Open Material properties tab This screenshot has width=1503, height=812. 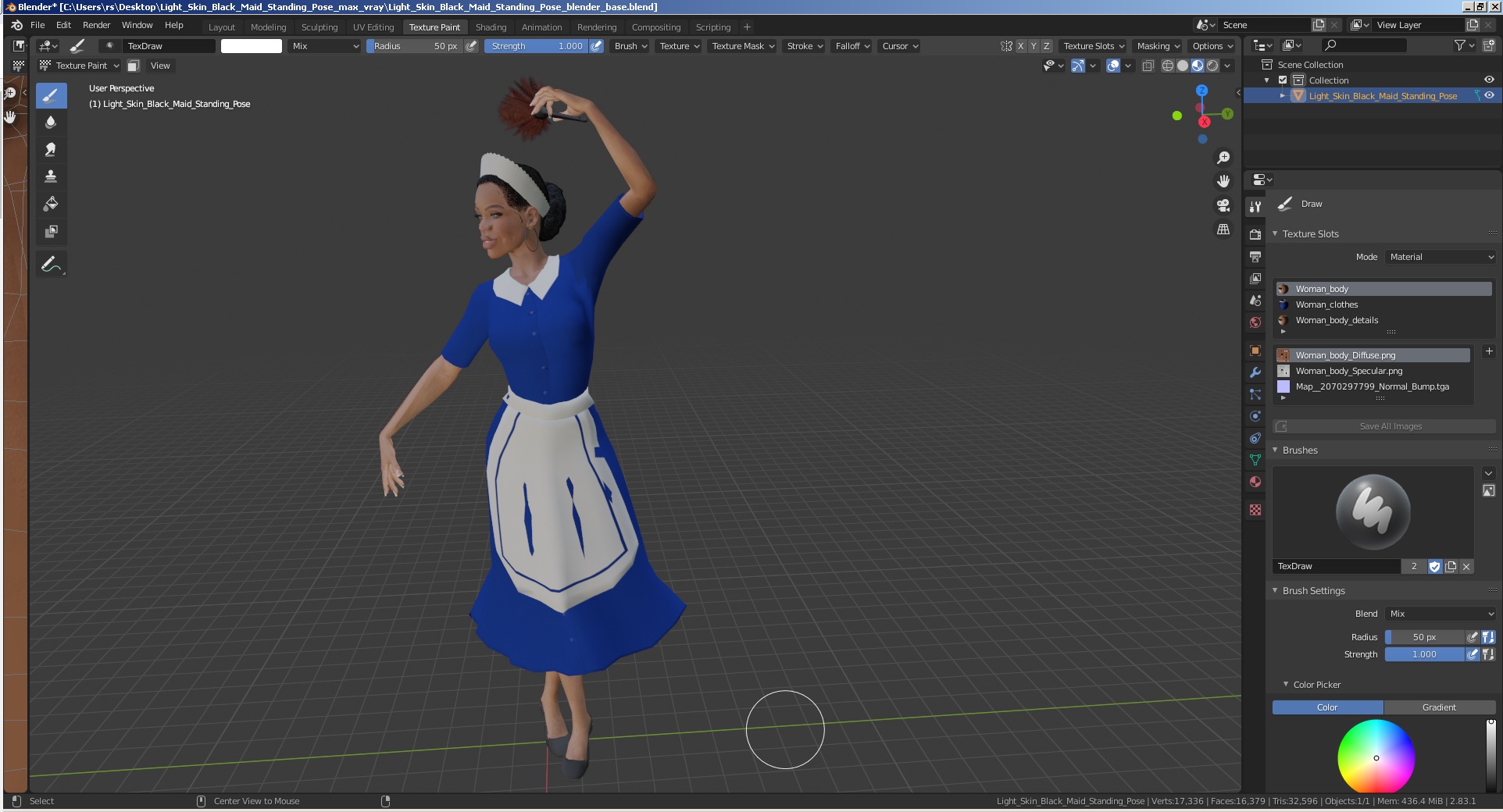[x=1255, y=482]
